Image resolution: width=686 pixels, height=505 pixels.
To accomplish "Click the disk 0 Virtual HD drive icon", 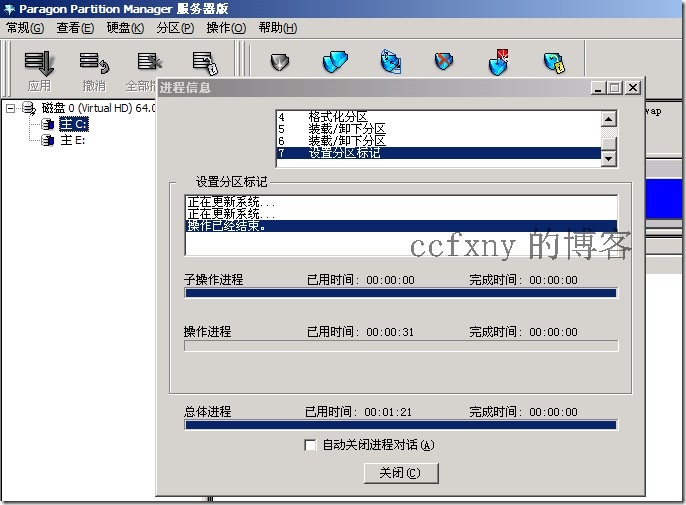I will [x=29, y=108].
